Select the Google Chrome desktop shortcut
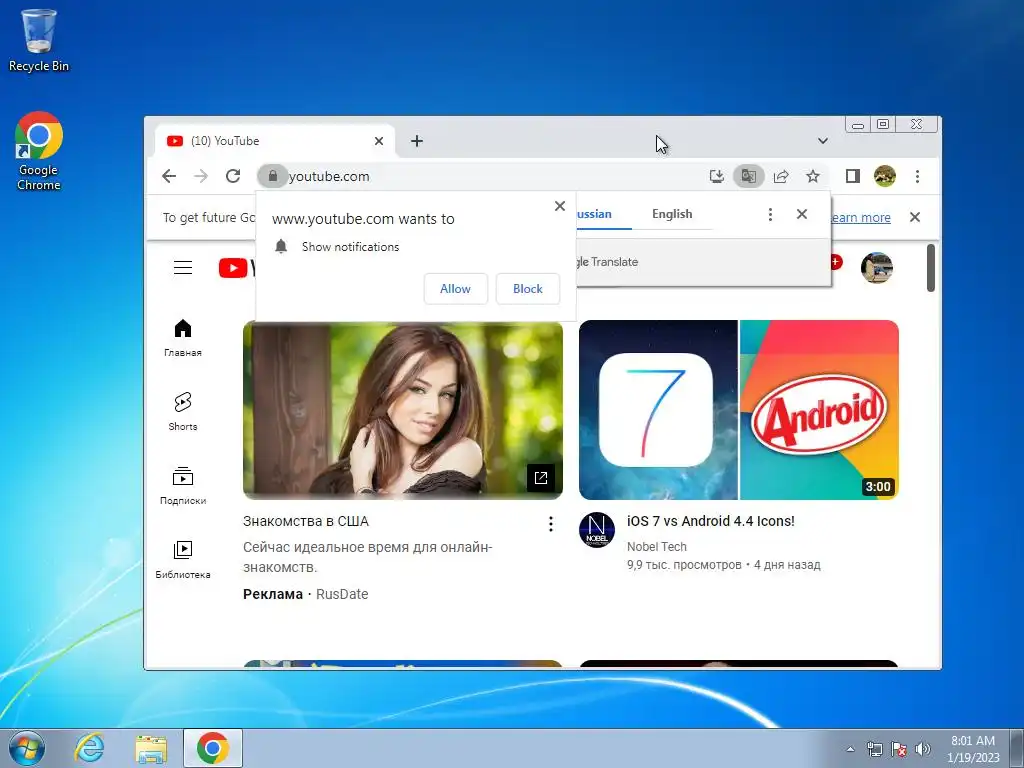The height and width of the screenshot is (768, 1024). [39, 152]
